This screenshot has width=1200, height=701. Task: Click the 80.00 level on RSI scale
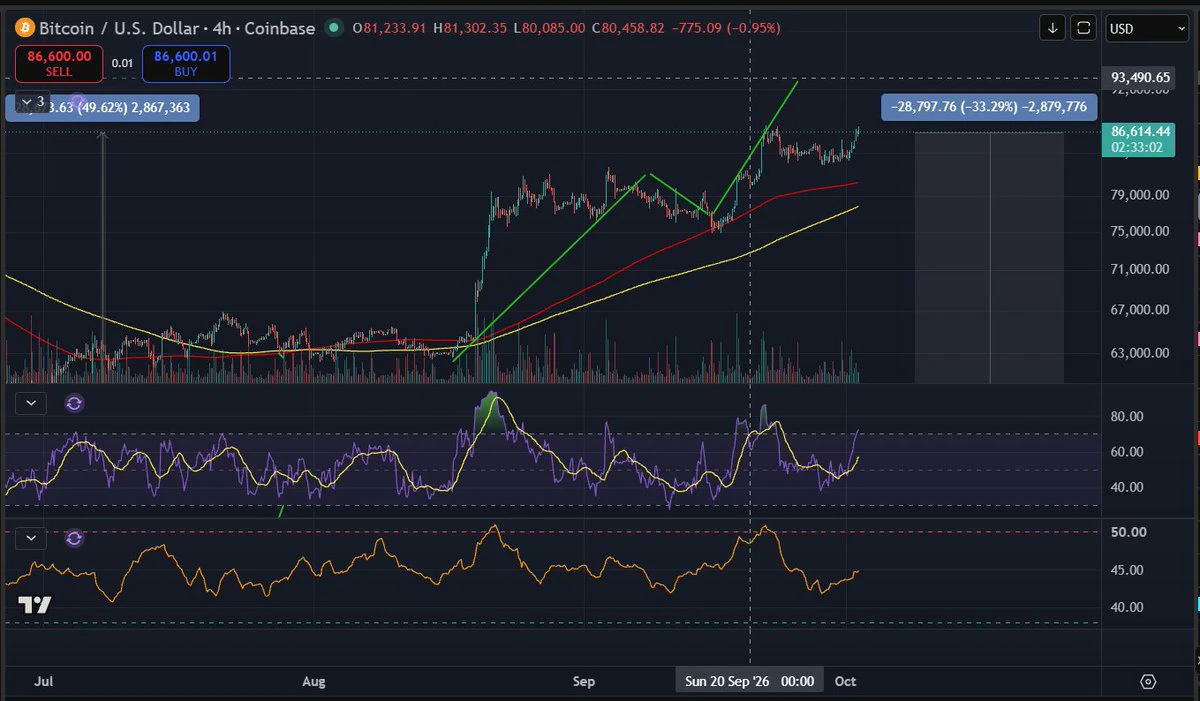pyautogui.click(x=1126, y=416)
